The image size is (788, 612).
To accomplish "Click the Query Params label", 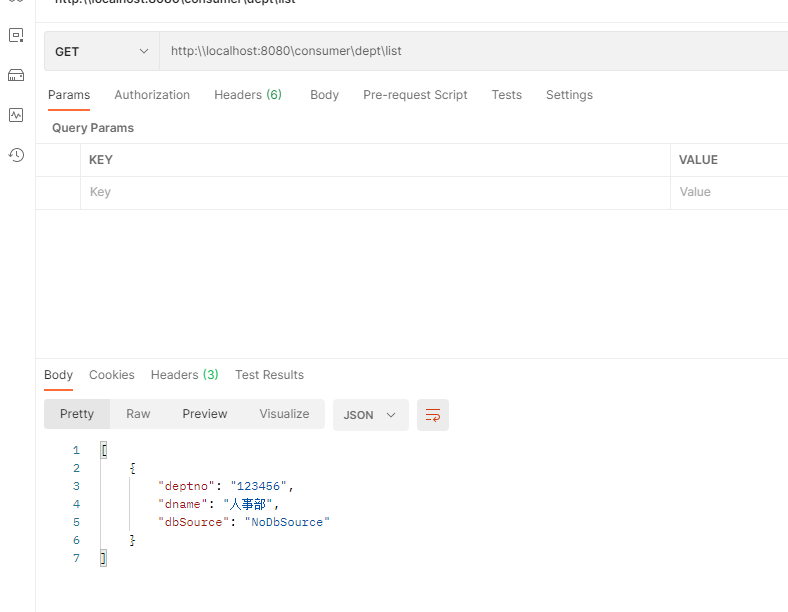I will 93,128.
